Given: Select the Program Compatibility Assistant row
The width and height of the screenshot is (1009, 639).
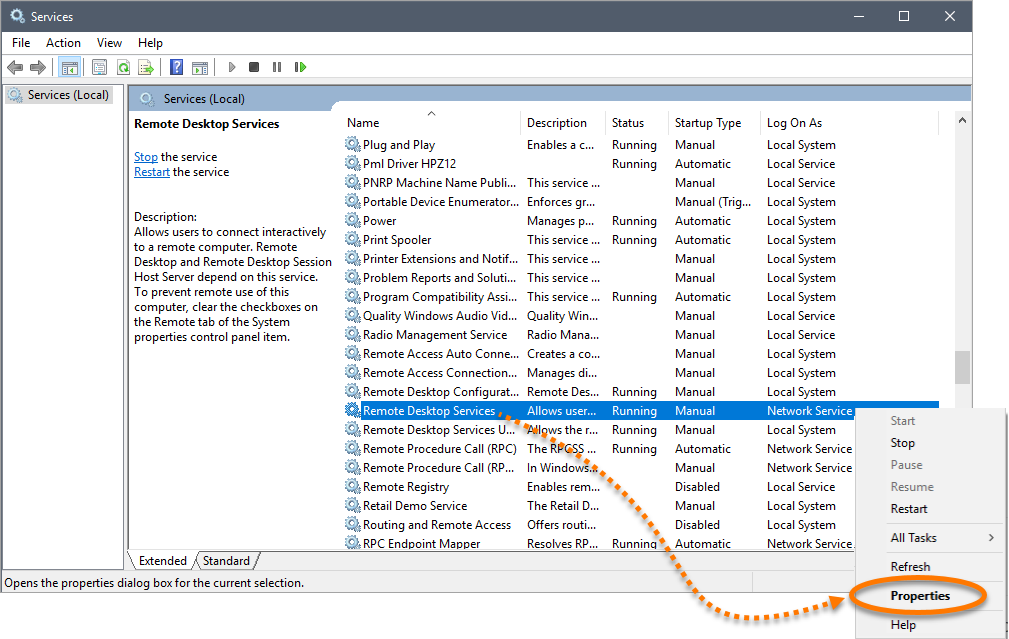Looking at the screenshot, I should (641, 297).
